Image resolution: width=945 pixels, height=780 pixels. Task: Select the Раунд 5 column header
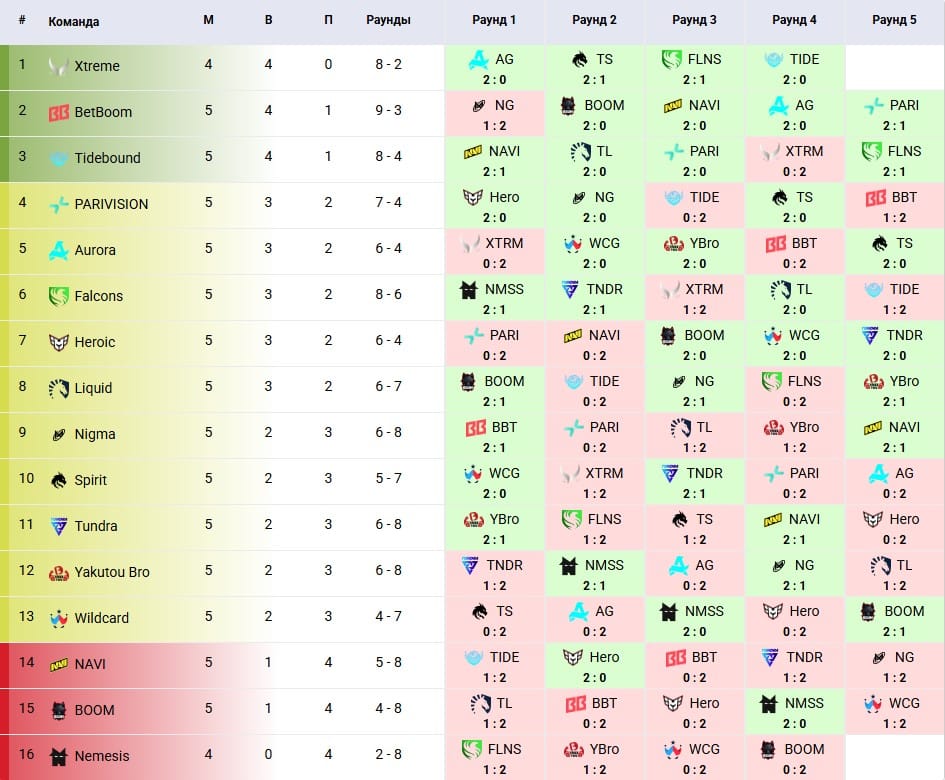click(x=894, y=20)
